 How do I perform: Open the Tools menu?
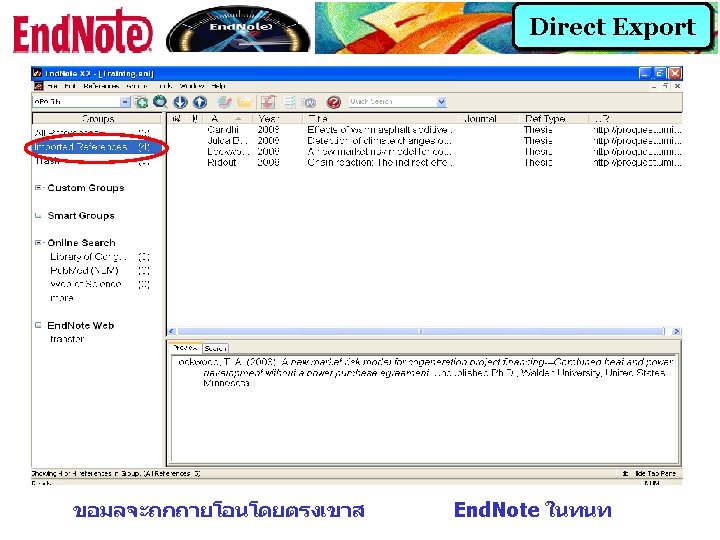click(165, 86)
